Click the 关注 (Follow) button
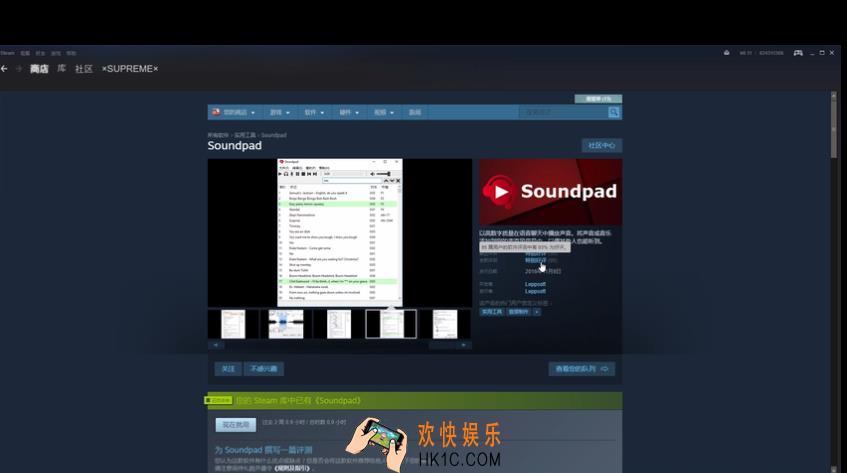Viewport: 847px width, 473px height. point(228,369)
